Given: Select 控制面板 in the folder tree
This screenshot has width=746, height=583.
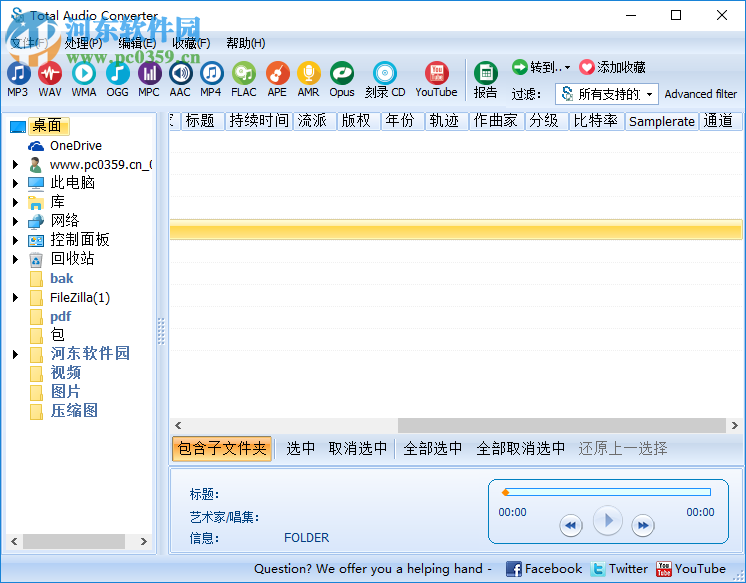Looking at the screenshot, I should [x=80, y=240].
